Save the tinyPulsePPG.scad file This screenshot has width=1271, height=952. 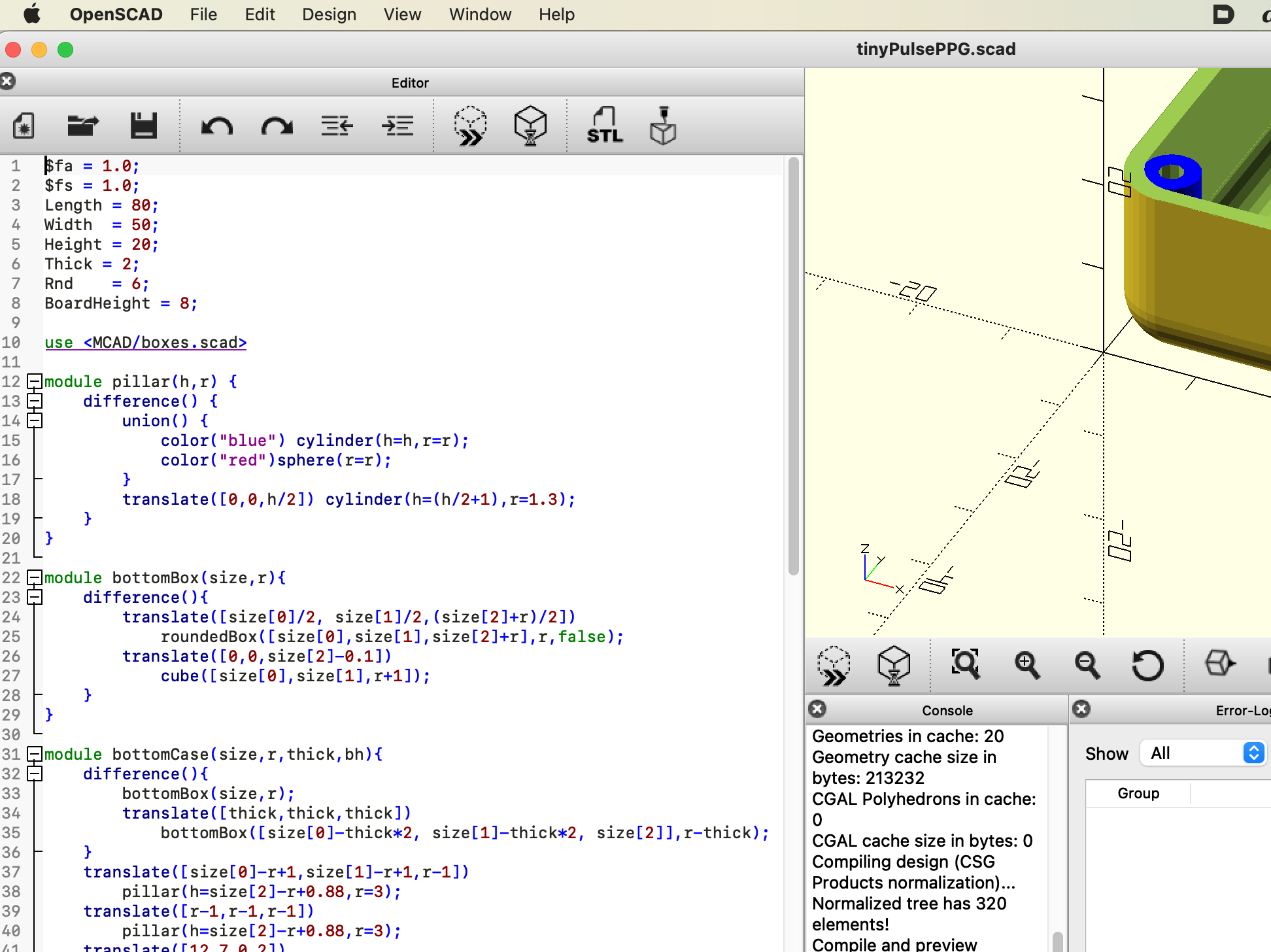click(x=144, y=126)
